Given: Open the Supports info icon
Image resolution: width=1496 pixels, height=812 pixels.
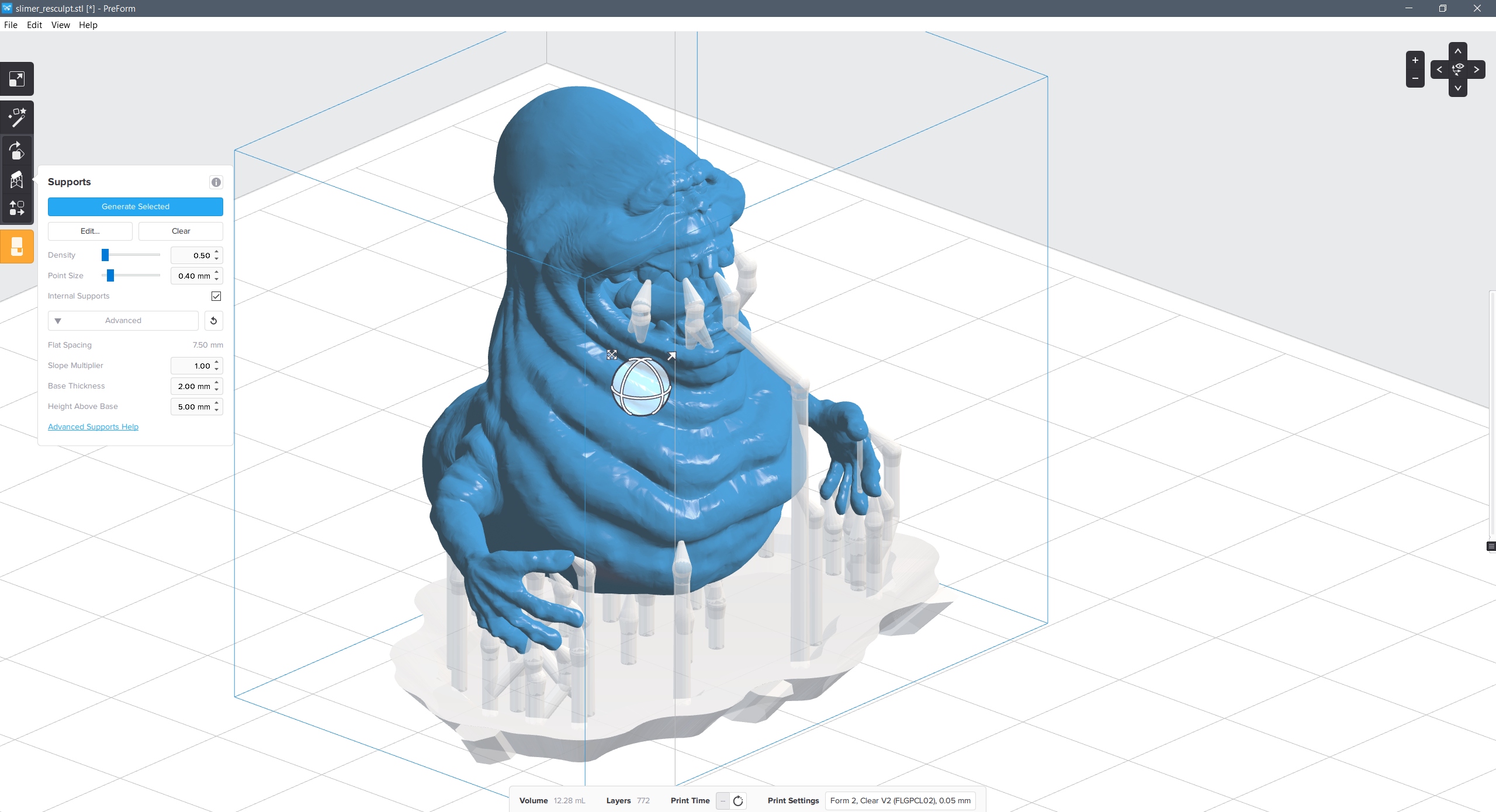Looking at the screenshot, I should tap(216, 182).
